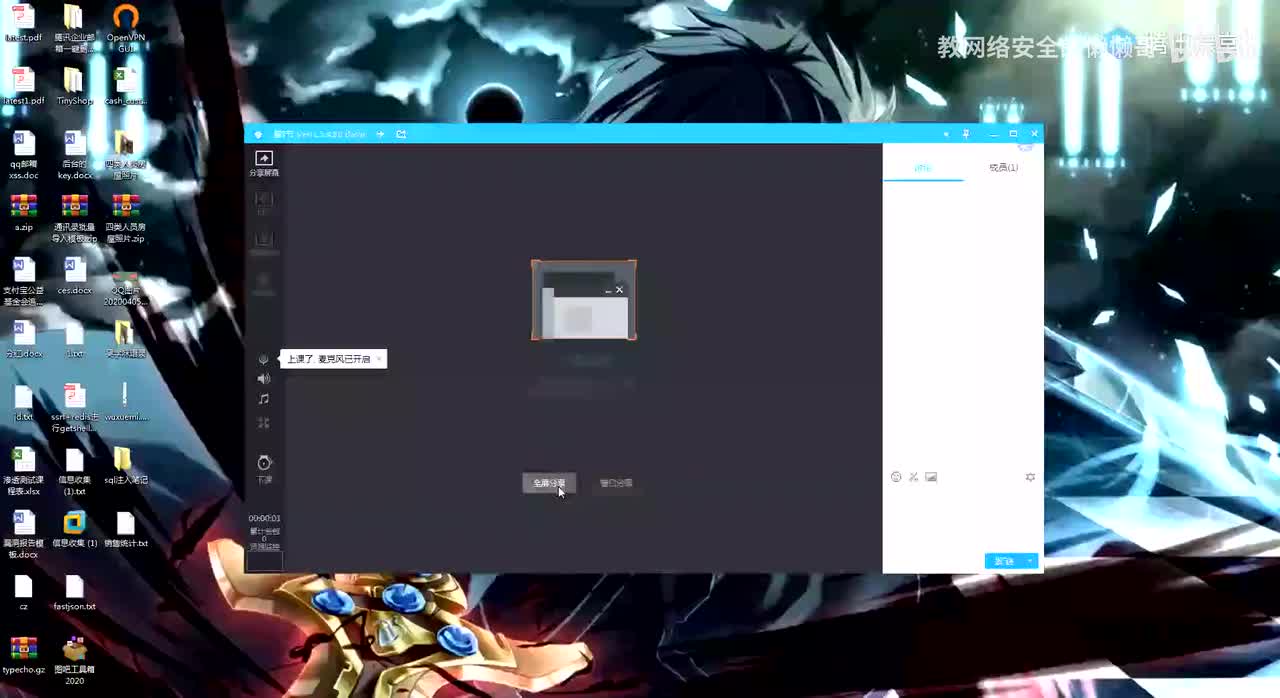Select the screen preview thumbnail

[x=584, y=300]
